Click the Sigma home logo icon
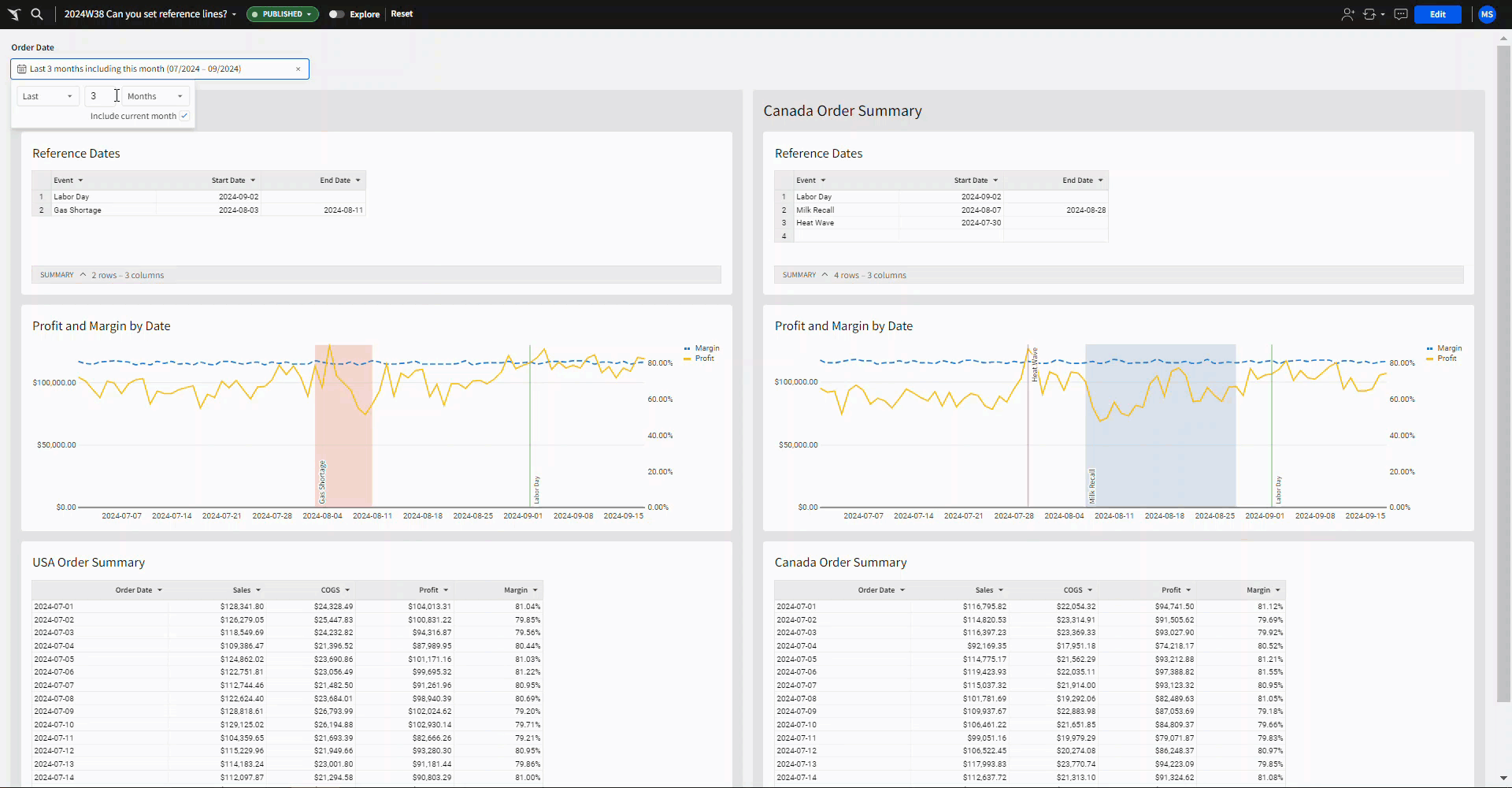Image resolution: width=1512 pixels, height=788 pixels. [x=14, y=14]
